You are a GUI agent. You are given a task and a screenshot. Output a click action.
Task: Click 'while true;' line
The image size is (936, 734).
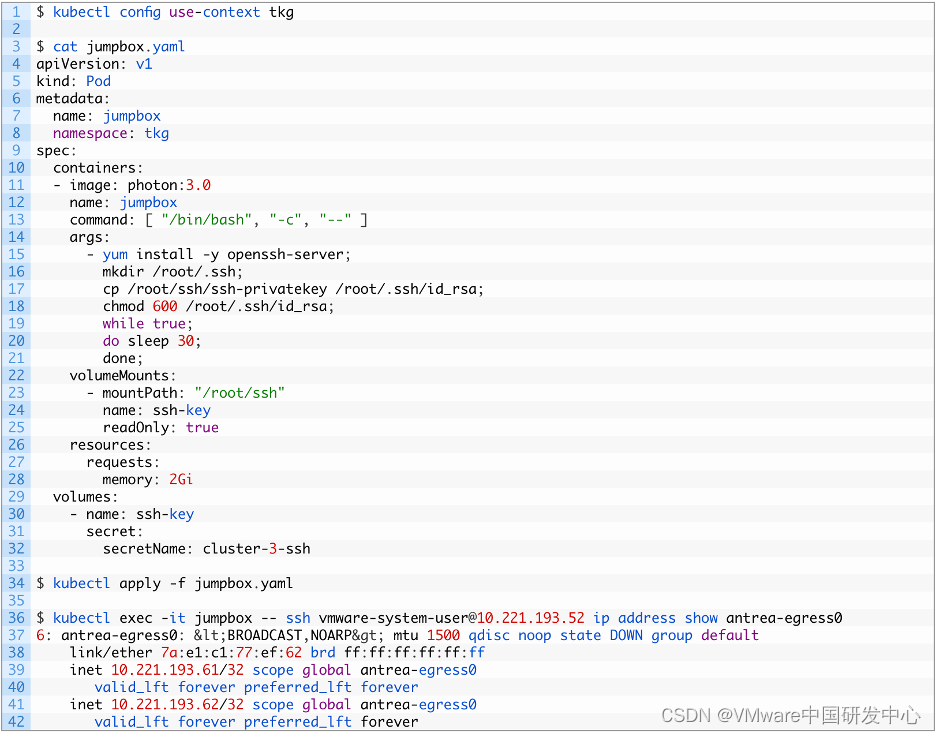coord(148,323)
